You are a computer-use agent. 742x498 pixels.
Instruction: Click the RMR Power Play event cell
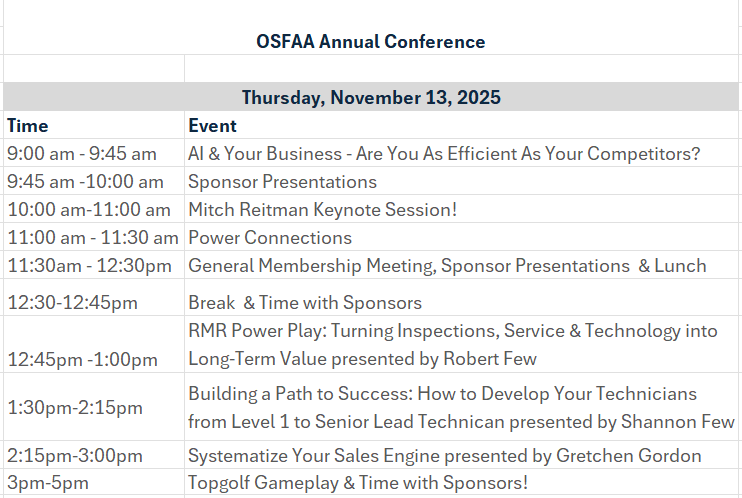click(452, 344)
